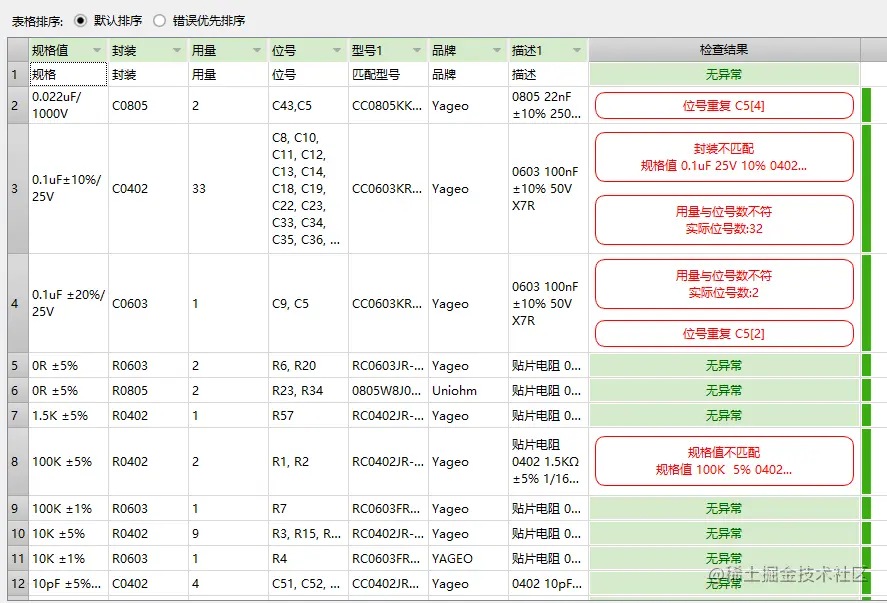The width and height of the screenshot is (887, 603).
Task: Click the quantity cell showing 33
Action: coord(228,188)
